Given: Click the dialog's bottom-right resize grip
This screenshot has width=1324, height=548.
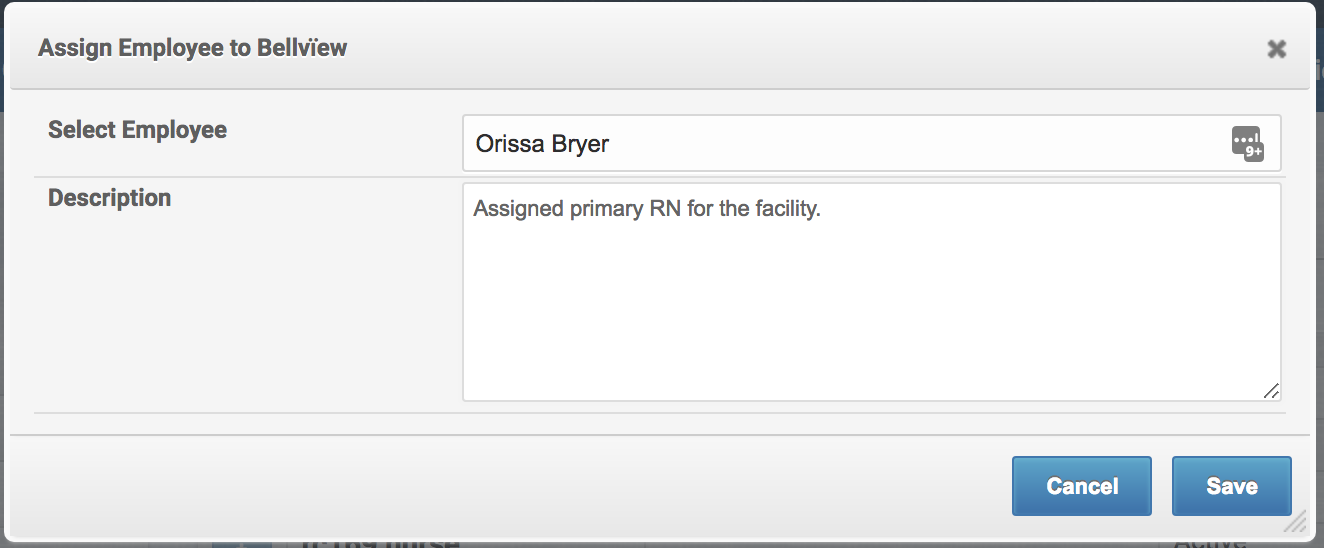Looking at the screenshot, I should pyautogui.click(x=1295, y=521).
